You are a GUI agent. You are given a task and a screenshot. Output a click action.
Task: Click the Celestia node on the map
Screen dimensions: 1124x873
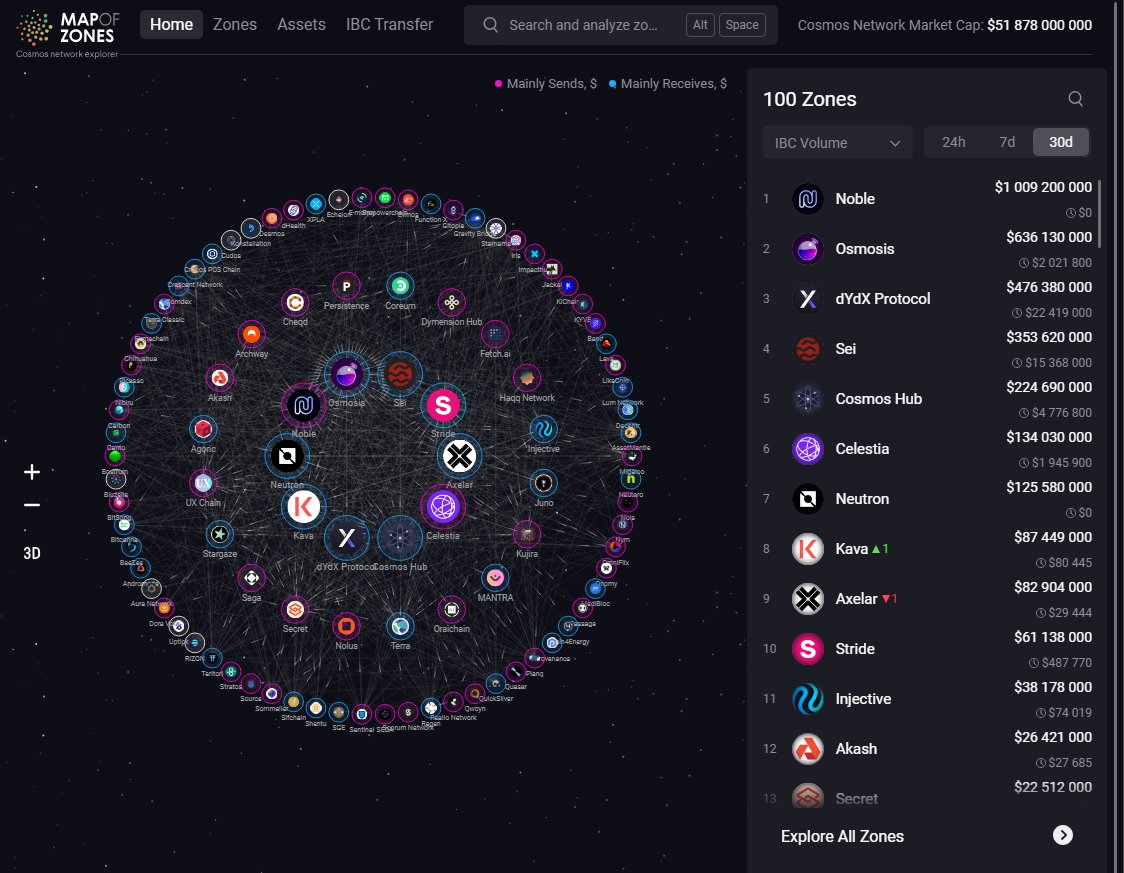pos(443,507)
